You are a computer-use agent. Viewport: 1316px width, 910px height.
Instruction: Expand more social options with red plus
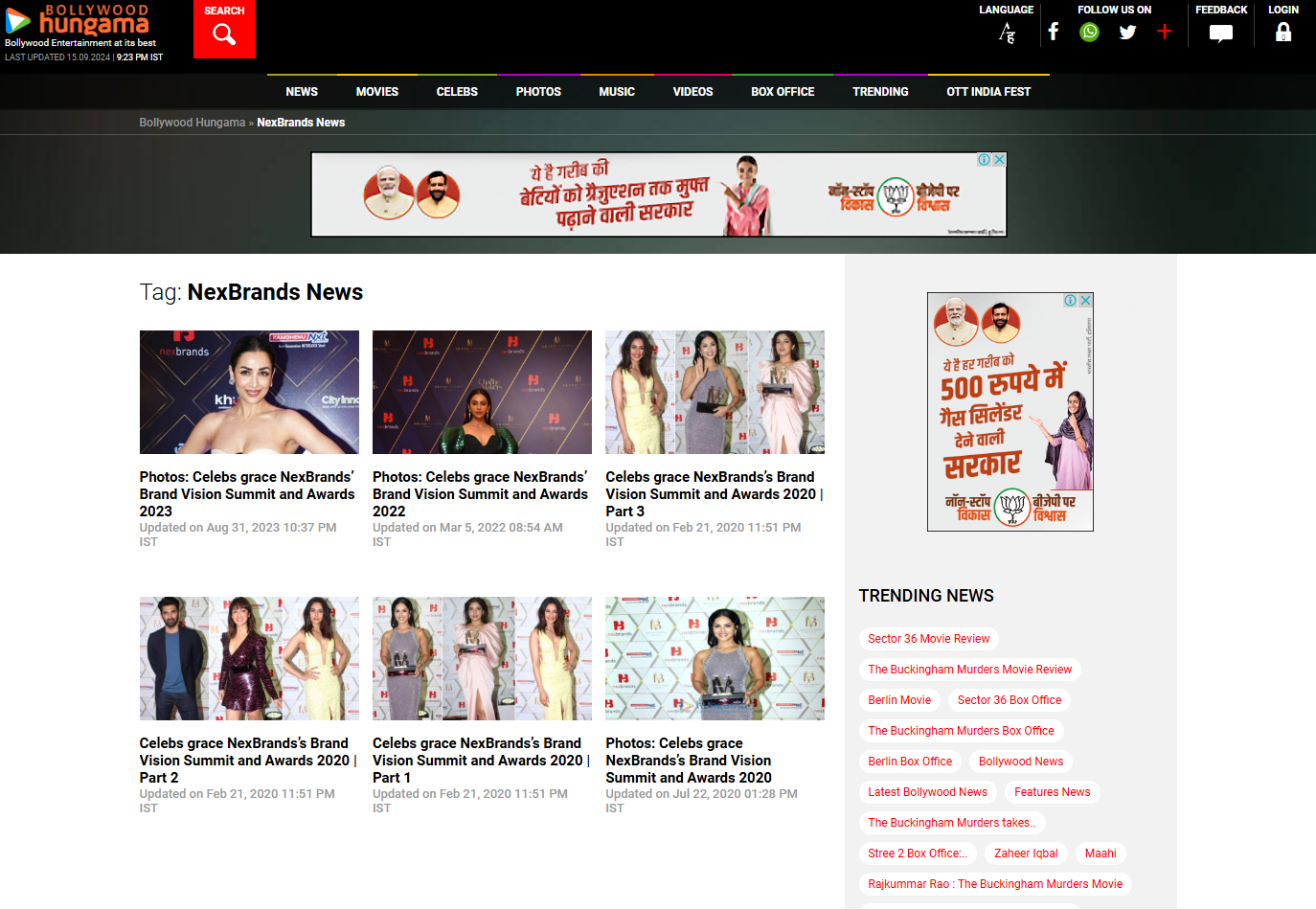tap(1164, 33)
